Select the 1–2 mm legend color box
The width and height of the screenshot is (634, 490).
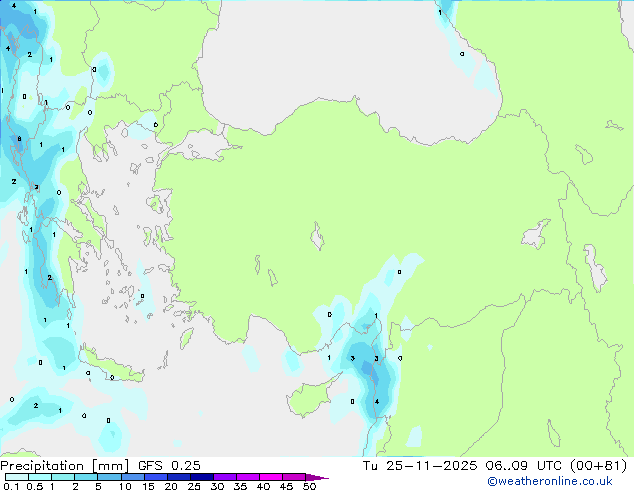click(x=63, y=477)
